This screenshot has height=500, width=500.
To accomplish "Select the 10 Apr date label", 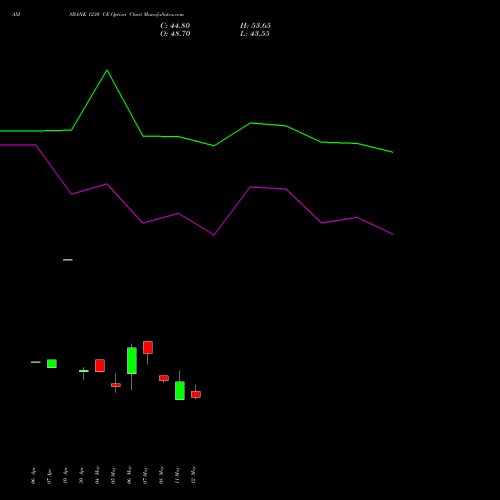I will point(65,476).
